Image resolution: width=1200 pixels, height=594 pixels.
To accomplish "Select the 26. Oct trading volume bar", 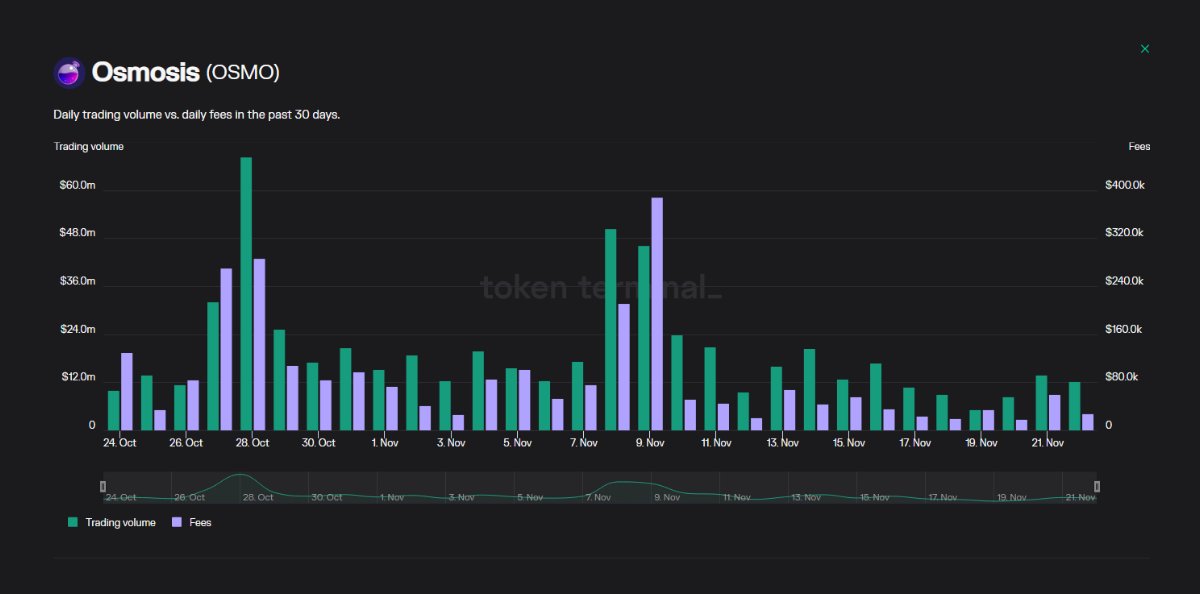I will tap(180, 408).
